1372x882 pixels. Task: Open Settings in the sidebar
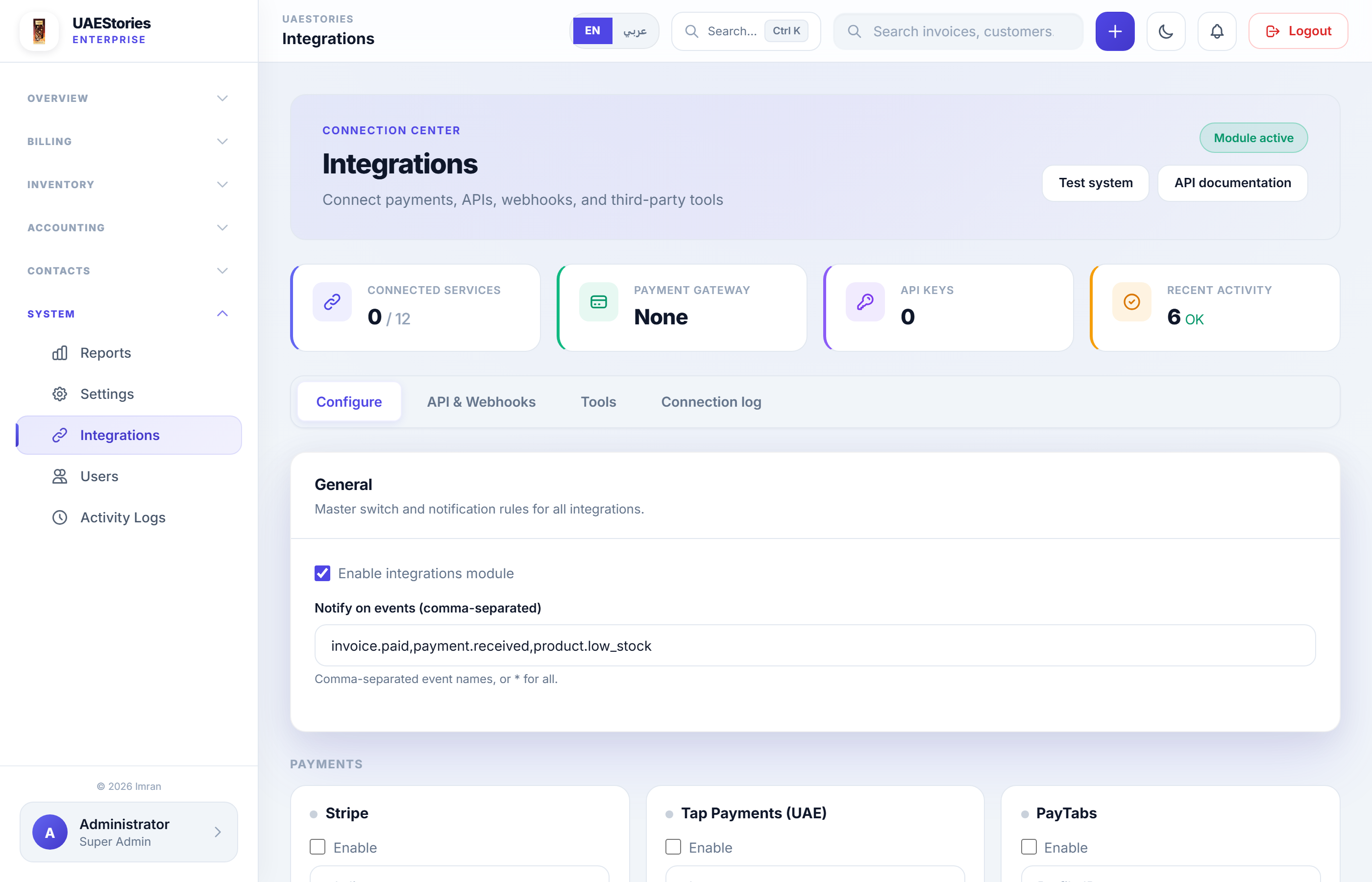pos(128,394)
